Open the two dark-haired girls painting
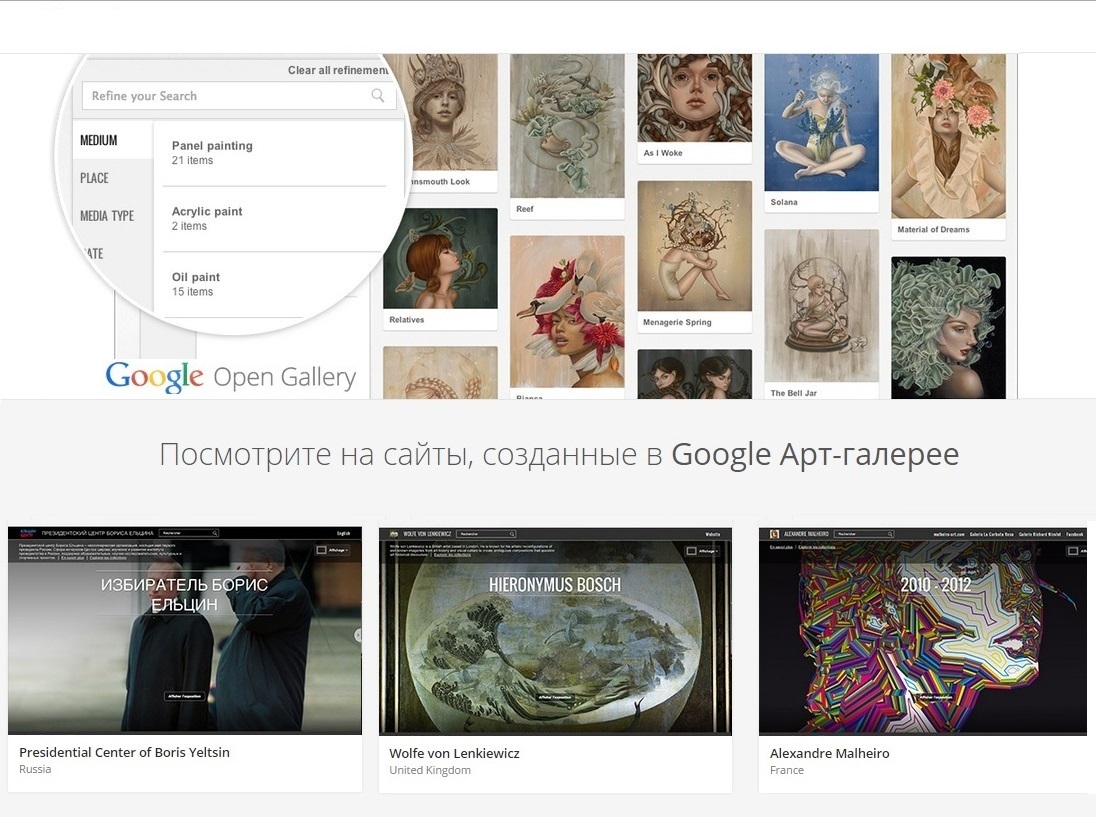The width and height of the screenshot is (1096, 817). (695, 374)
